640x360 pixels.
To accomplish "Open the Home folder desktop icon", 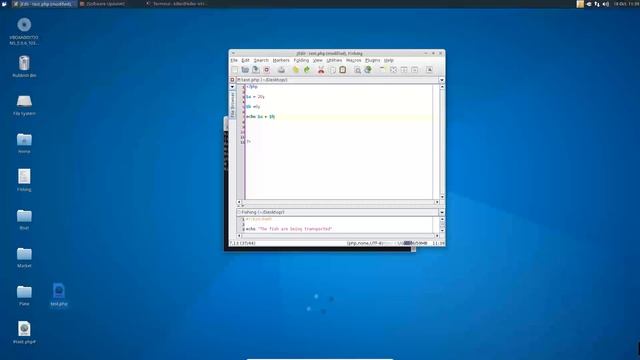I will [x=24, y=143].
